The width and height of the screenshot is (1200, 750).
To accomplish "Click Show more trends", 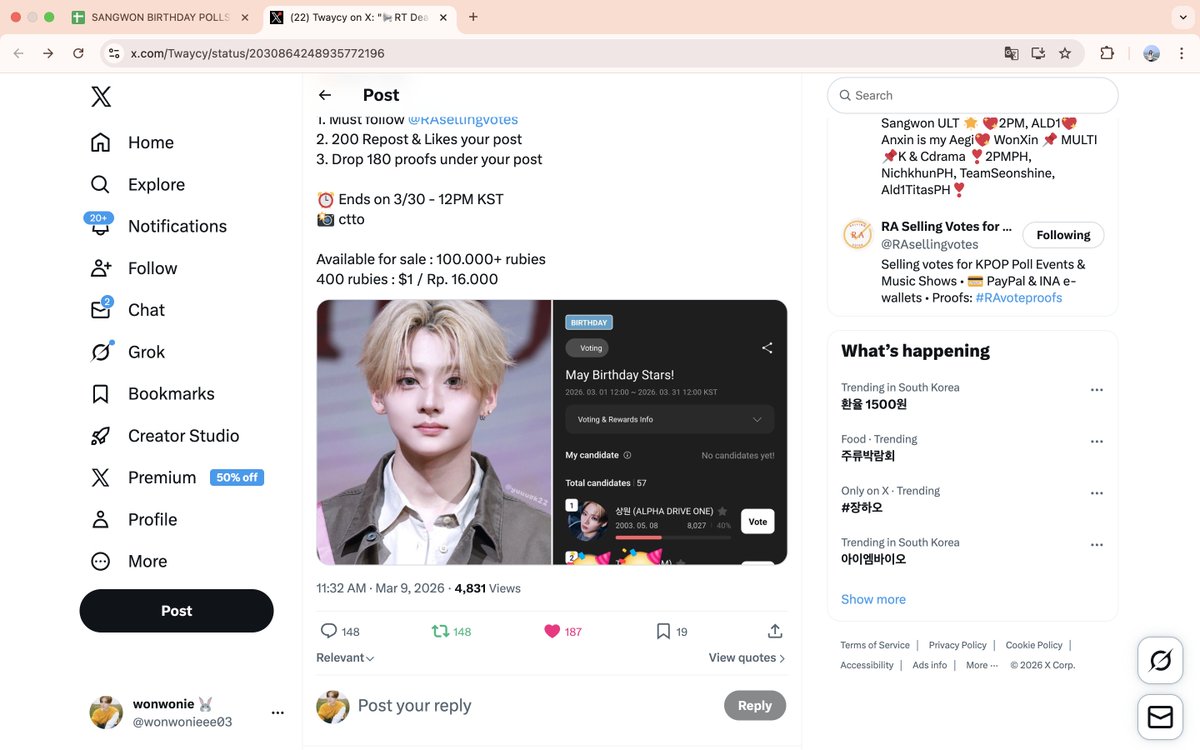I will pyautogui.click(x=873, y=599).
